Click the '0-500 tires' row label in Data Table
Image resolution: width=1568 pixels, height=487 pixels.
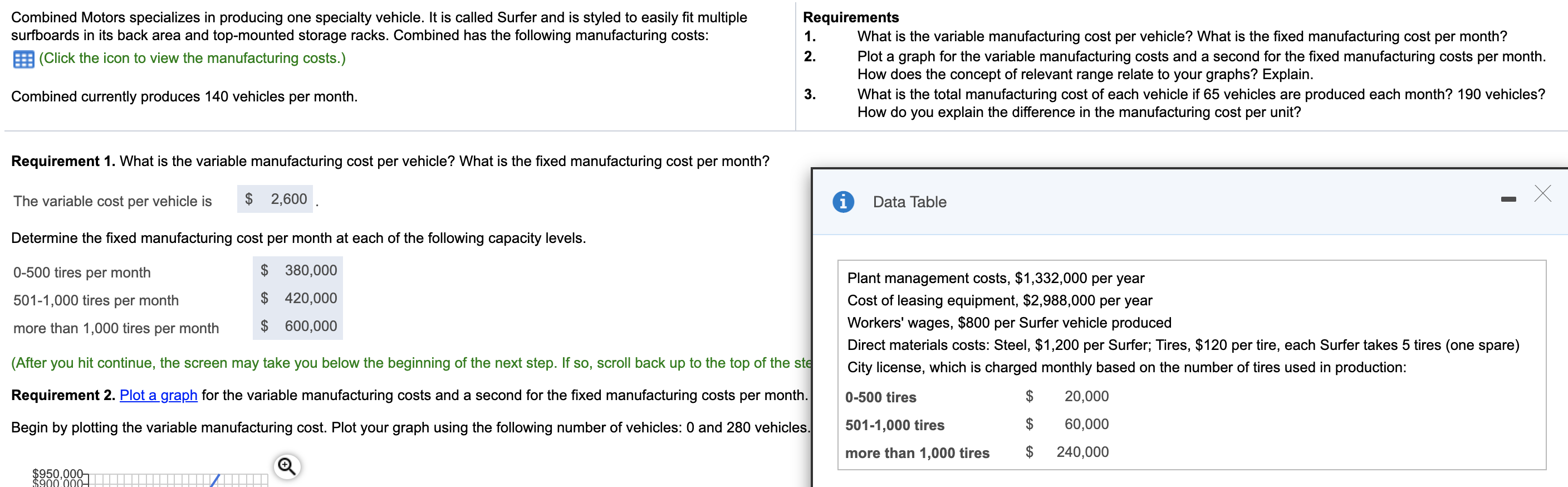[880, 397]
